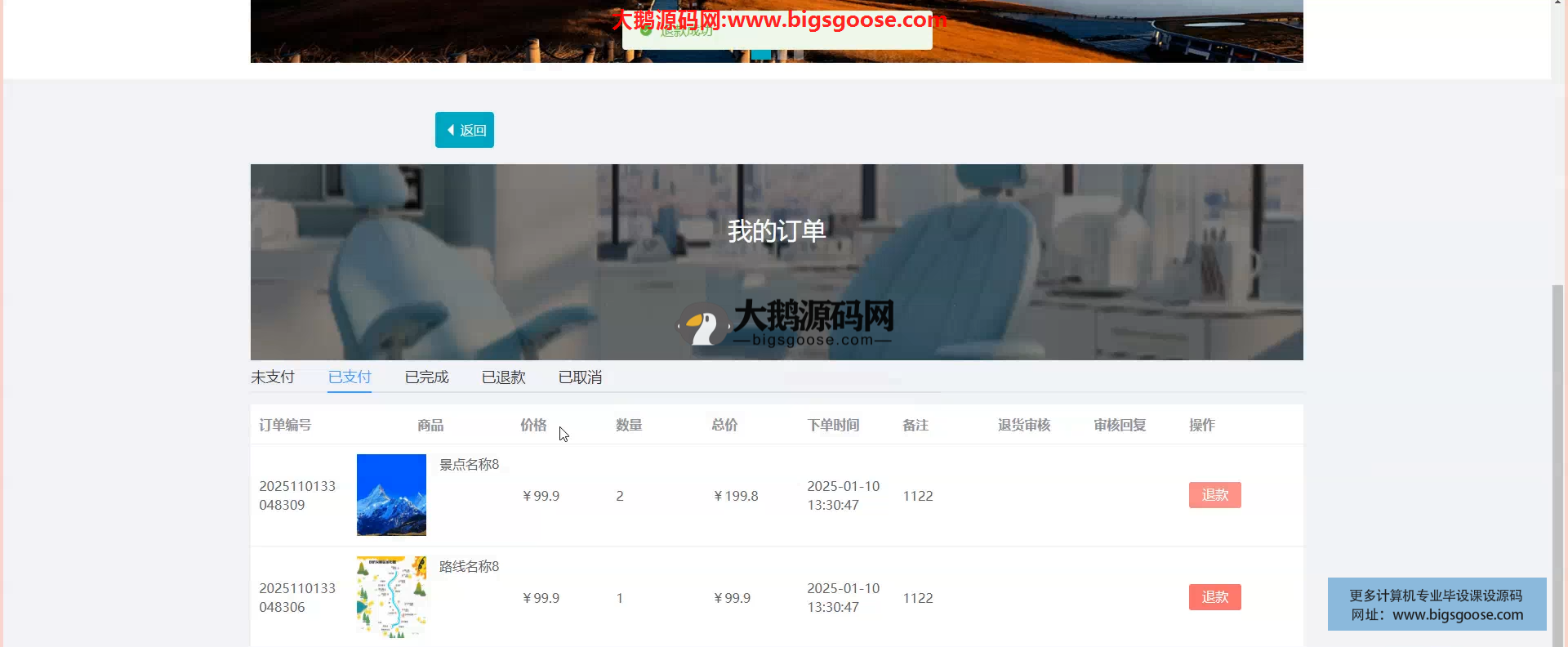Image resolution: width=1568 pixels, height=647 pixels.
Task: Open the 已完成 orders tab
Action: tap(426, 377)
